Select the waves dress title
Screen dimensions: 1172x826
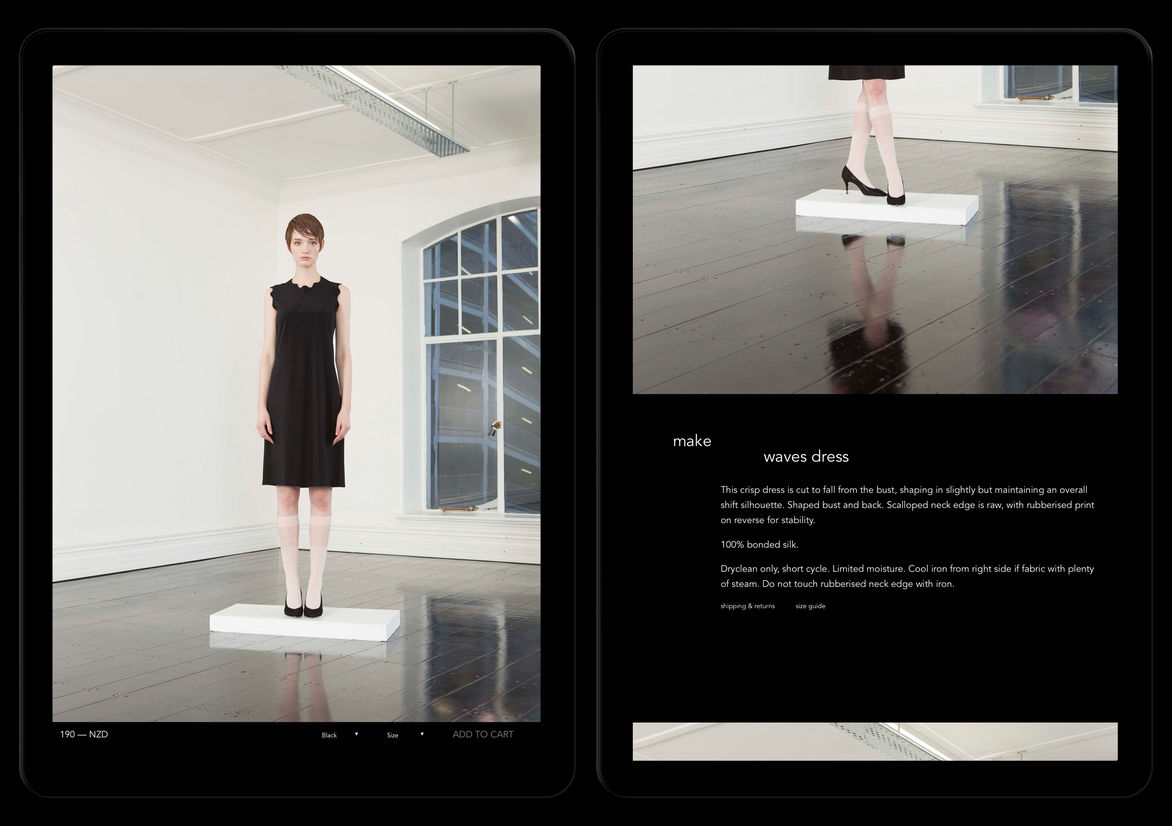click(806, 457)
